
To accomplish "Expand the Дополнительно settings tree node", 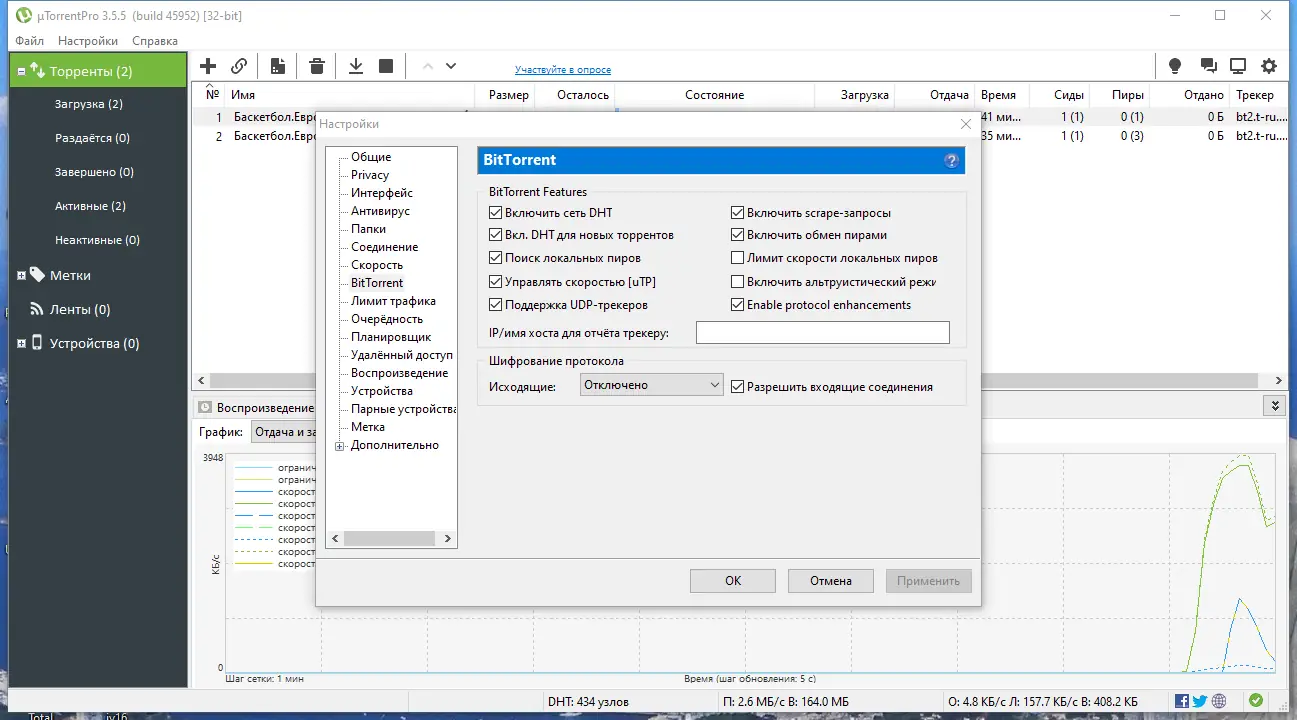I will click(339, 445).
